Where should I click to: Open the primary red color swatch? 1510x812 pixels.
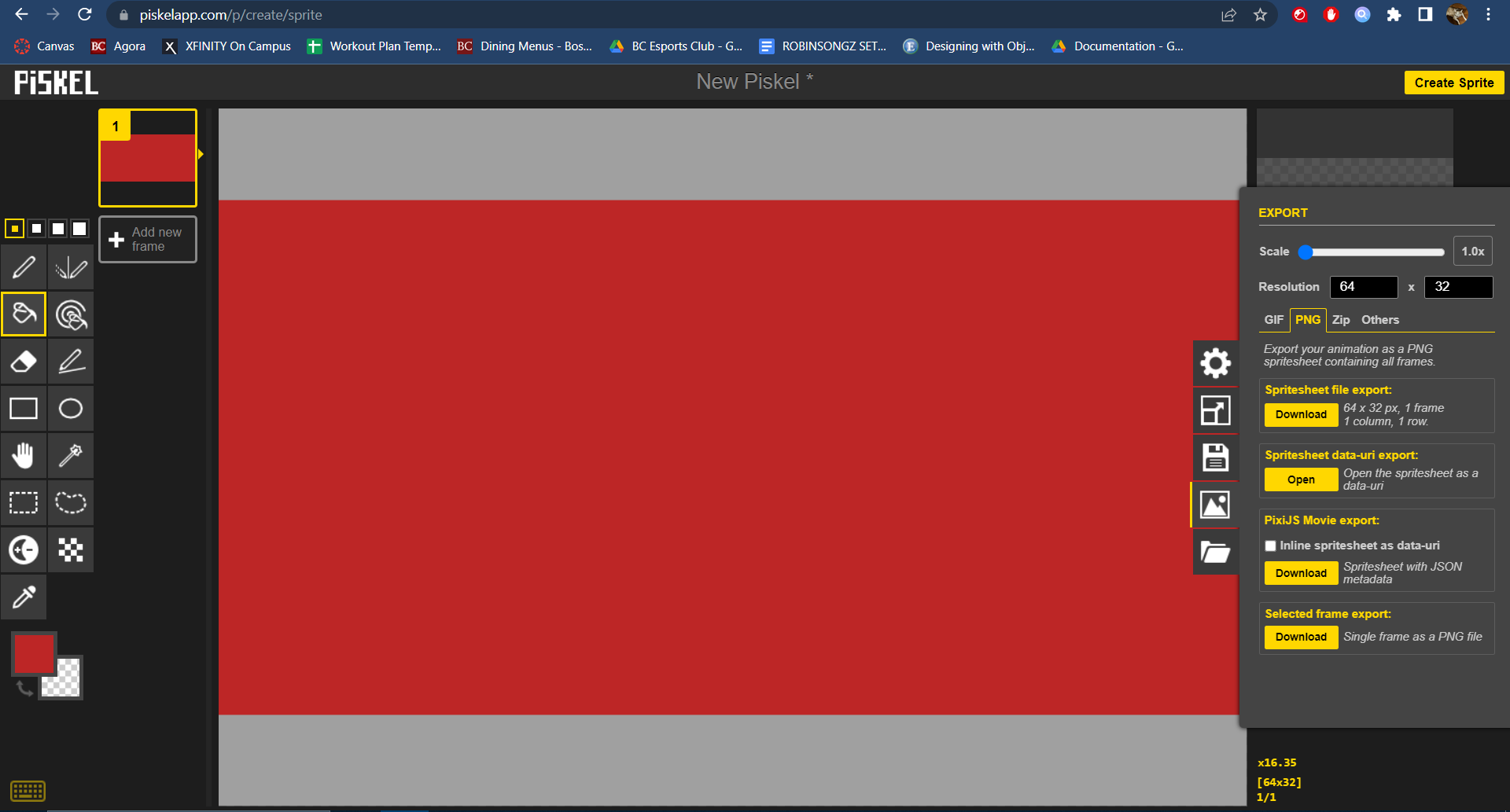pos(34,654)
